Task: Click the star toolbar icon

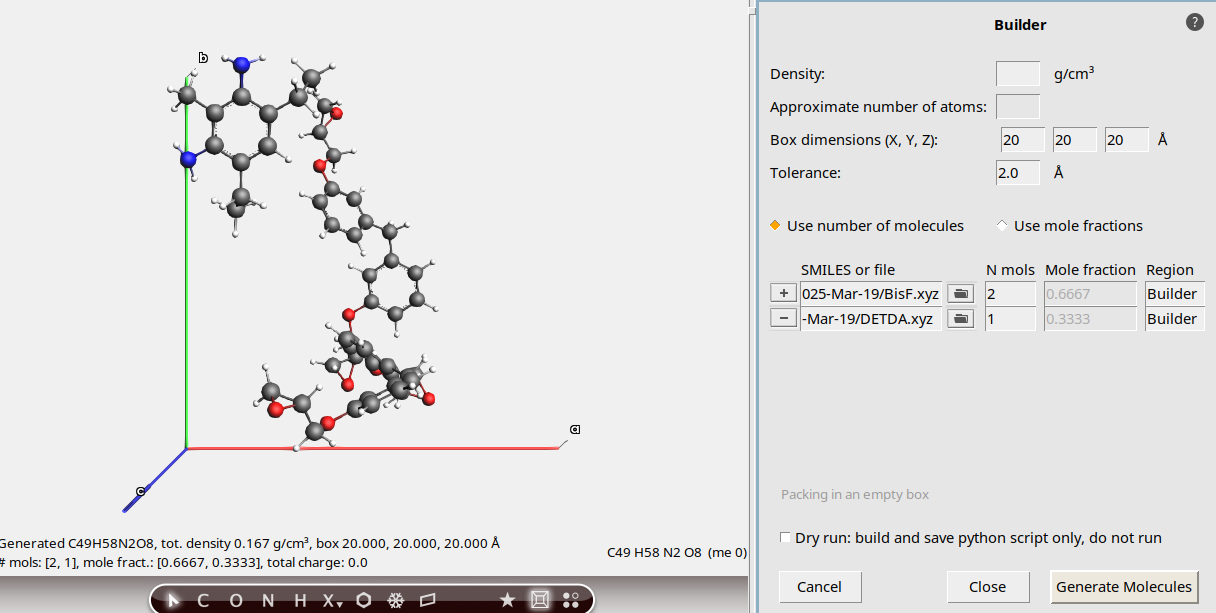Action: click(x=507, y=600)
